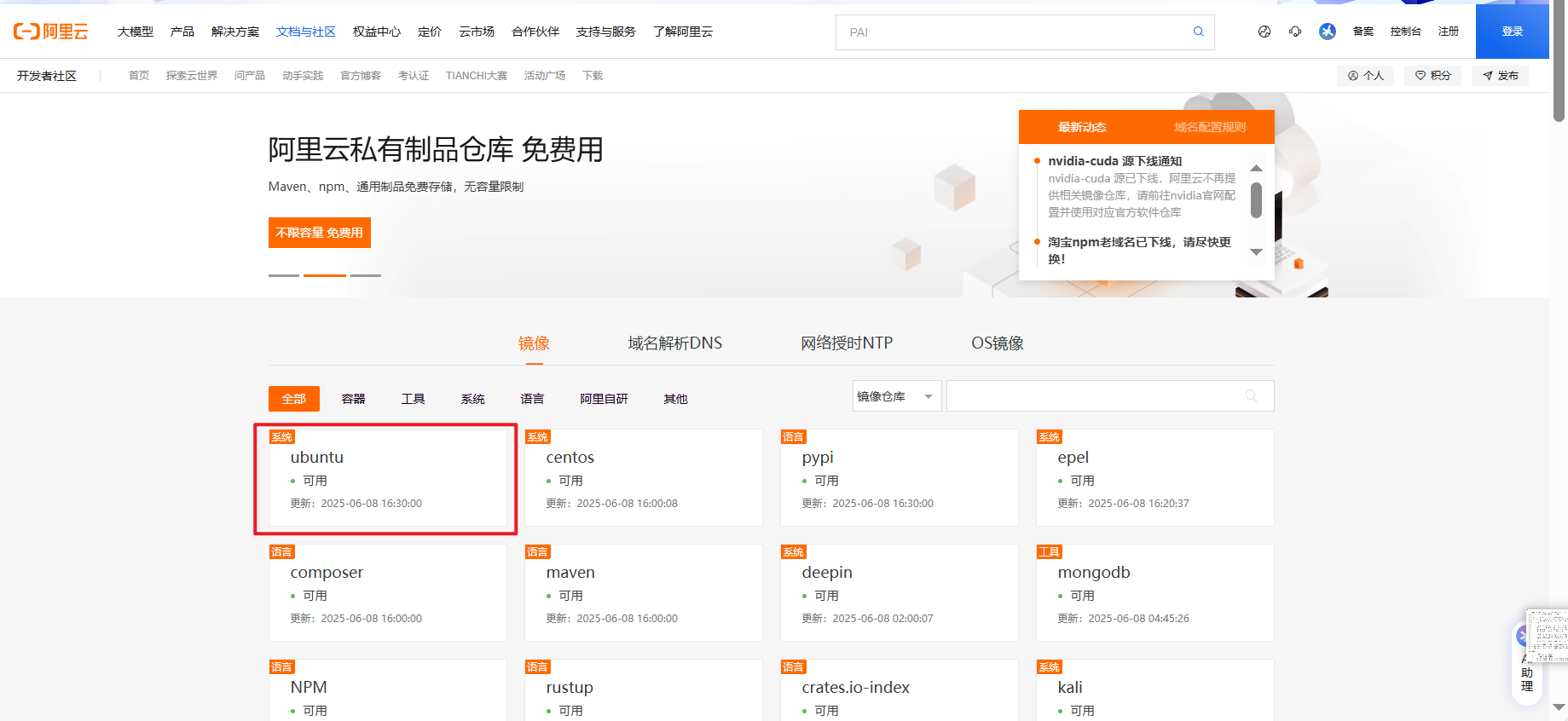Click the search icon in mirror search box
This screenshot has height=721, width=1568.
coord(1251,396)
